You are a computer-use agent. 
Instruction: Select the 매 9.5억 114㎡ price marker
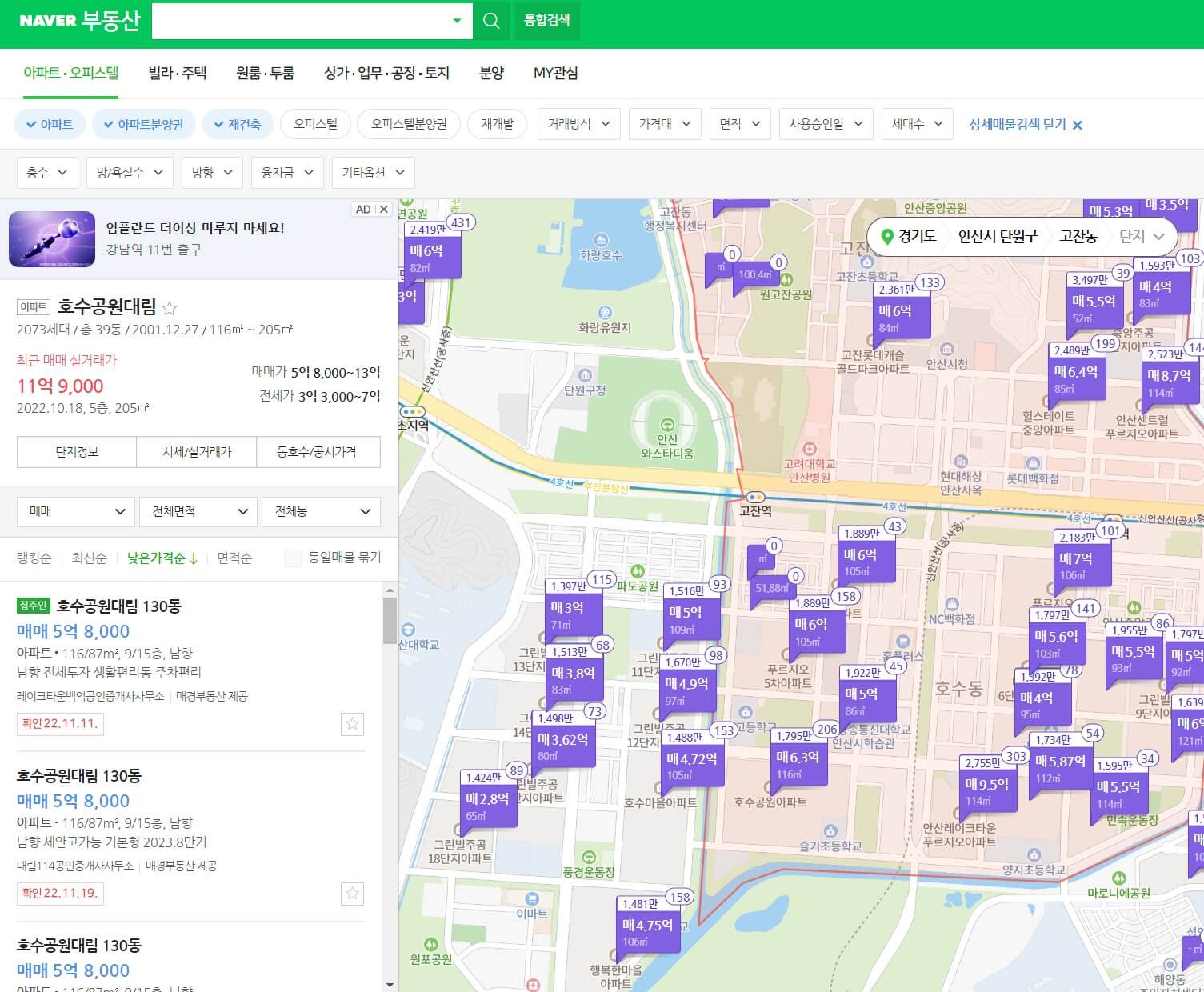coord(986,786)
